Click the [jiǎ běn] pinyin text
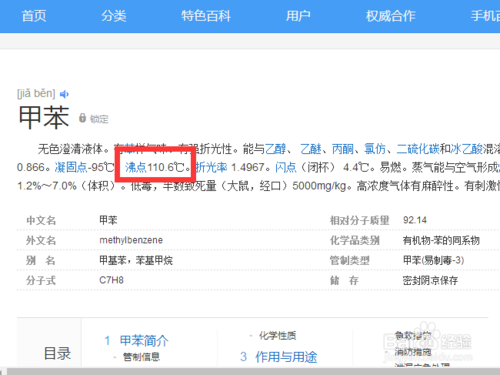Viewport: 500px width, 375px height. coord(36,93)
